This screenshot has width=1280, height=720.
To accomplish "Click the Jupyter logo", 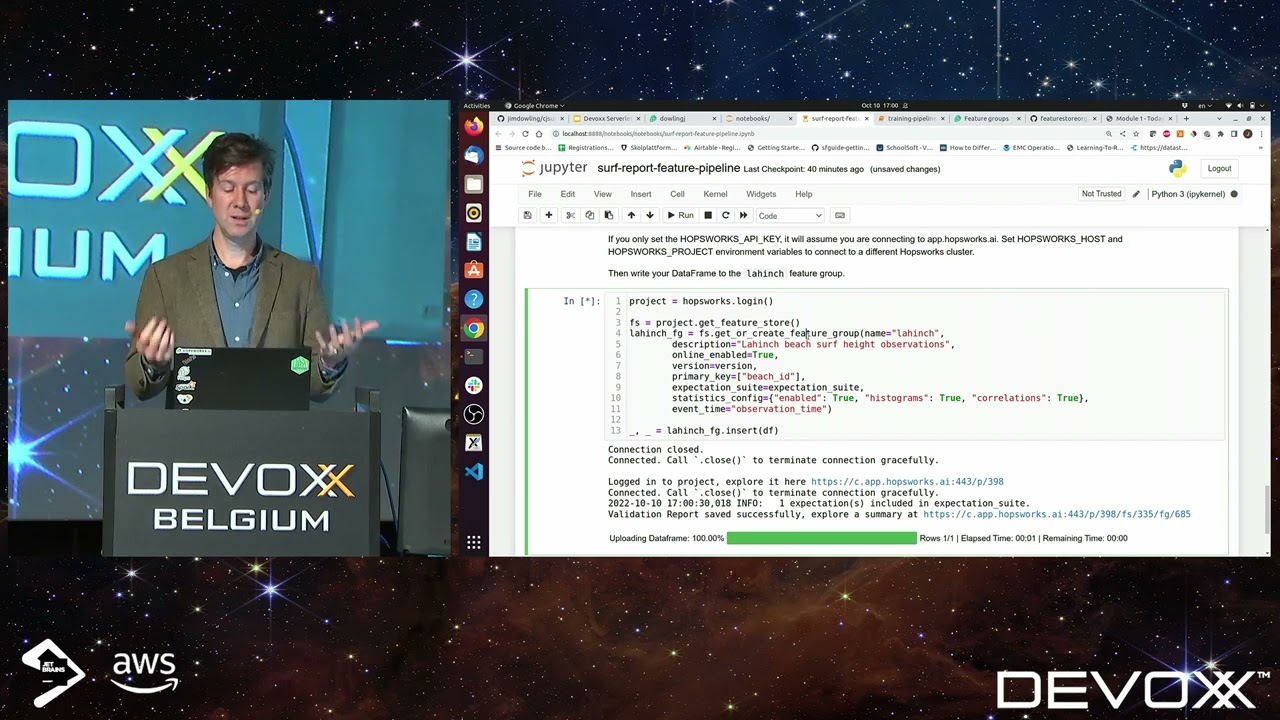I will click(555, 168).
